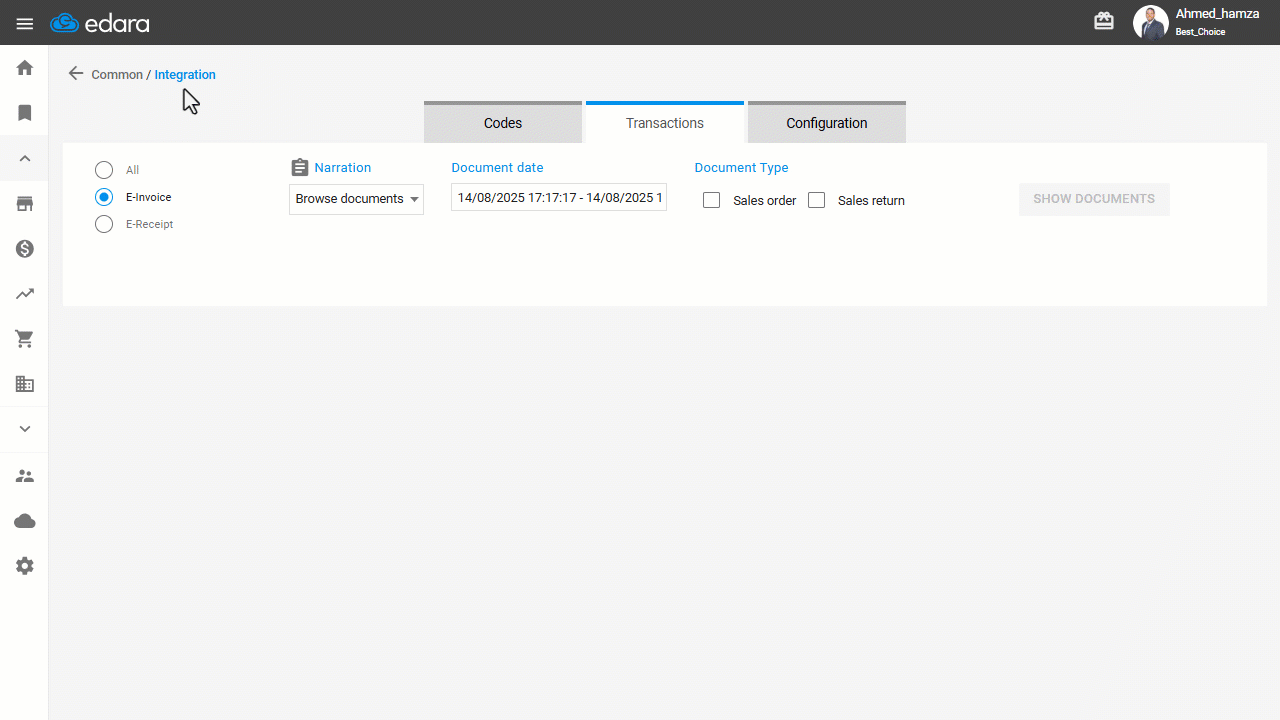Click the Document Type label
The image size is (1280, 720).
click(742, 168)
